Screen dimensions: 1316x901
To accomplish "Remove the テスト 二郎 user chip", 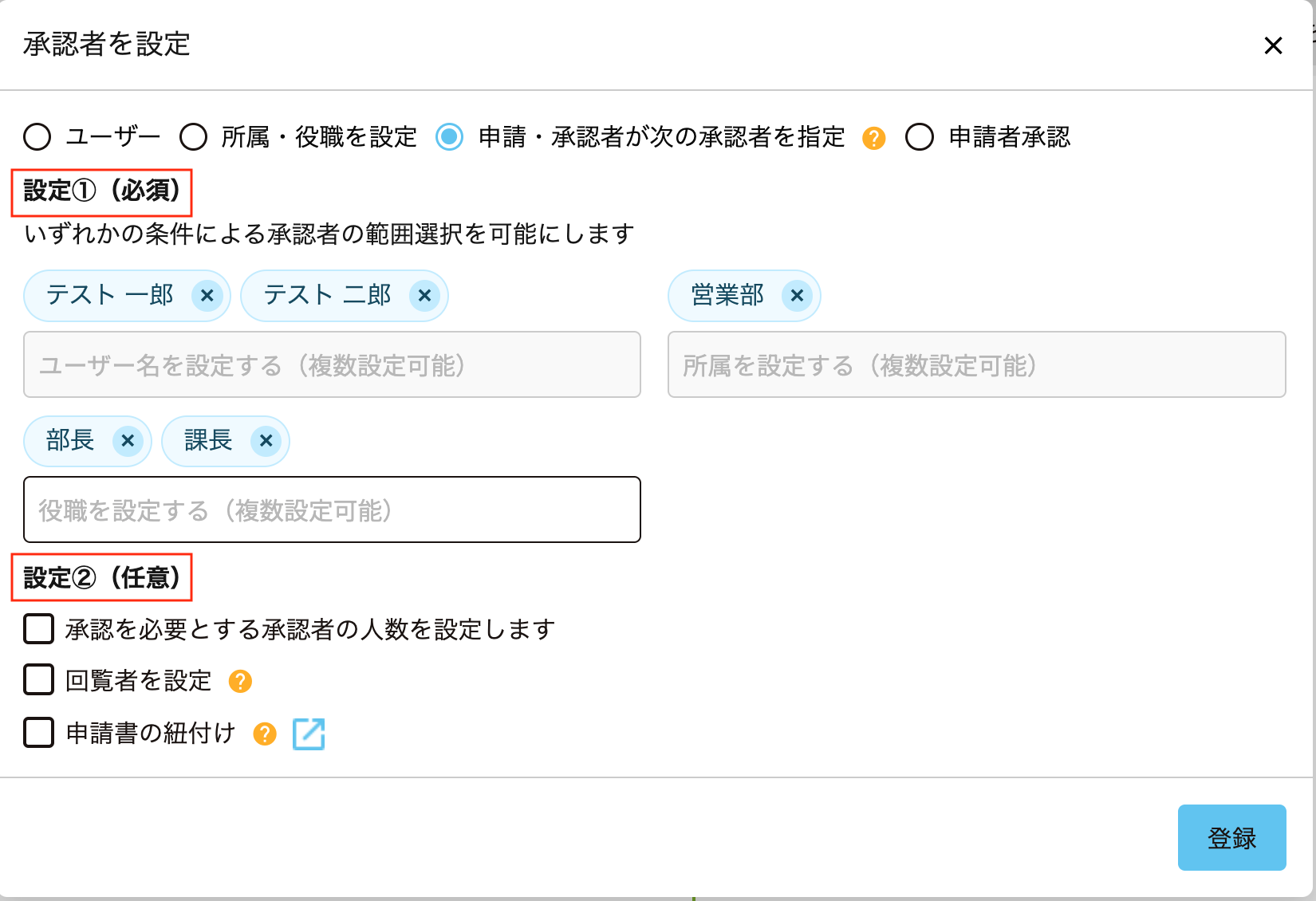I will [x=424, y=296].
